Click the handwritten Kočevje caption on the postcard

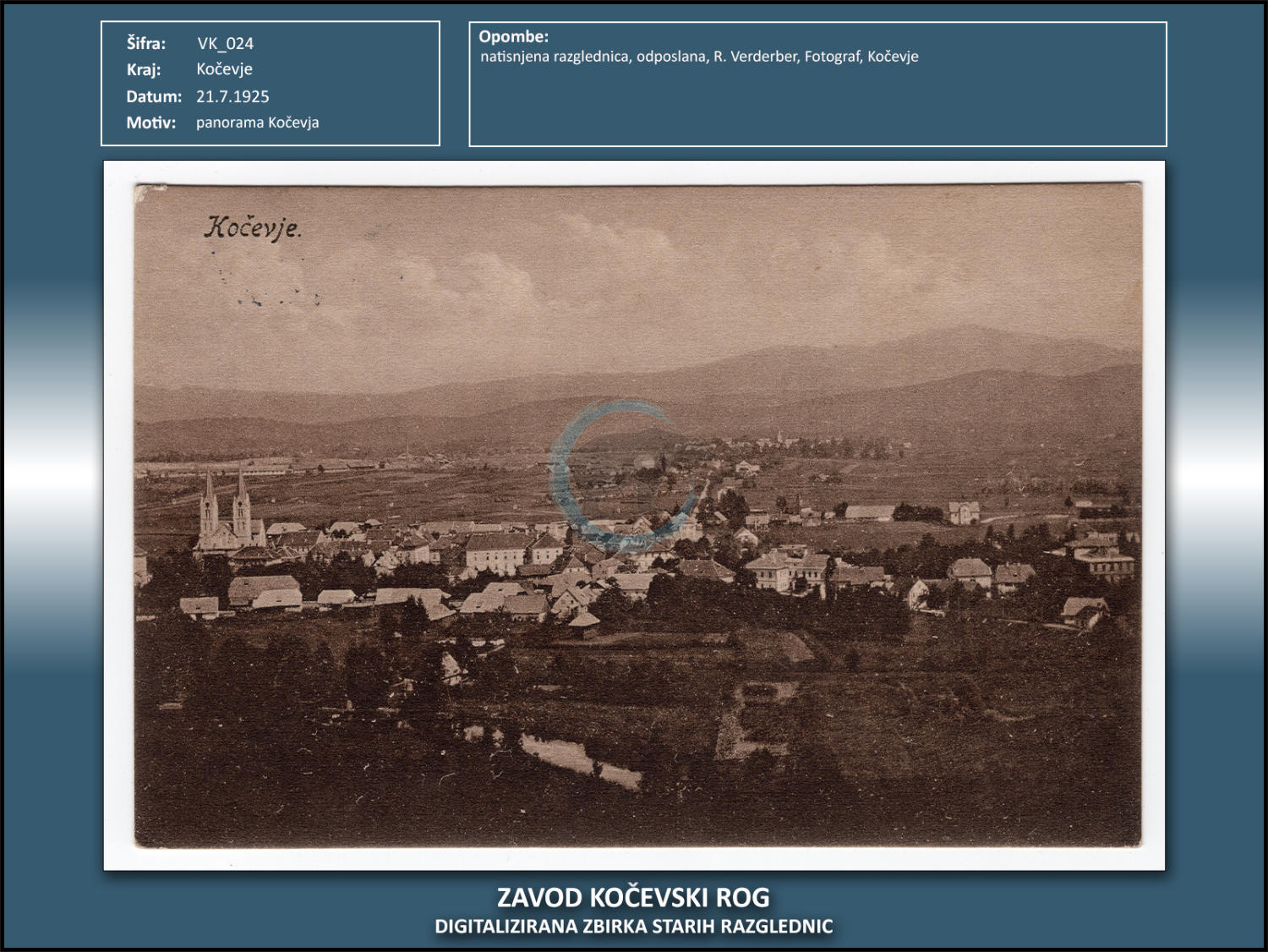tap(252, 227)
